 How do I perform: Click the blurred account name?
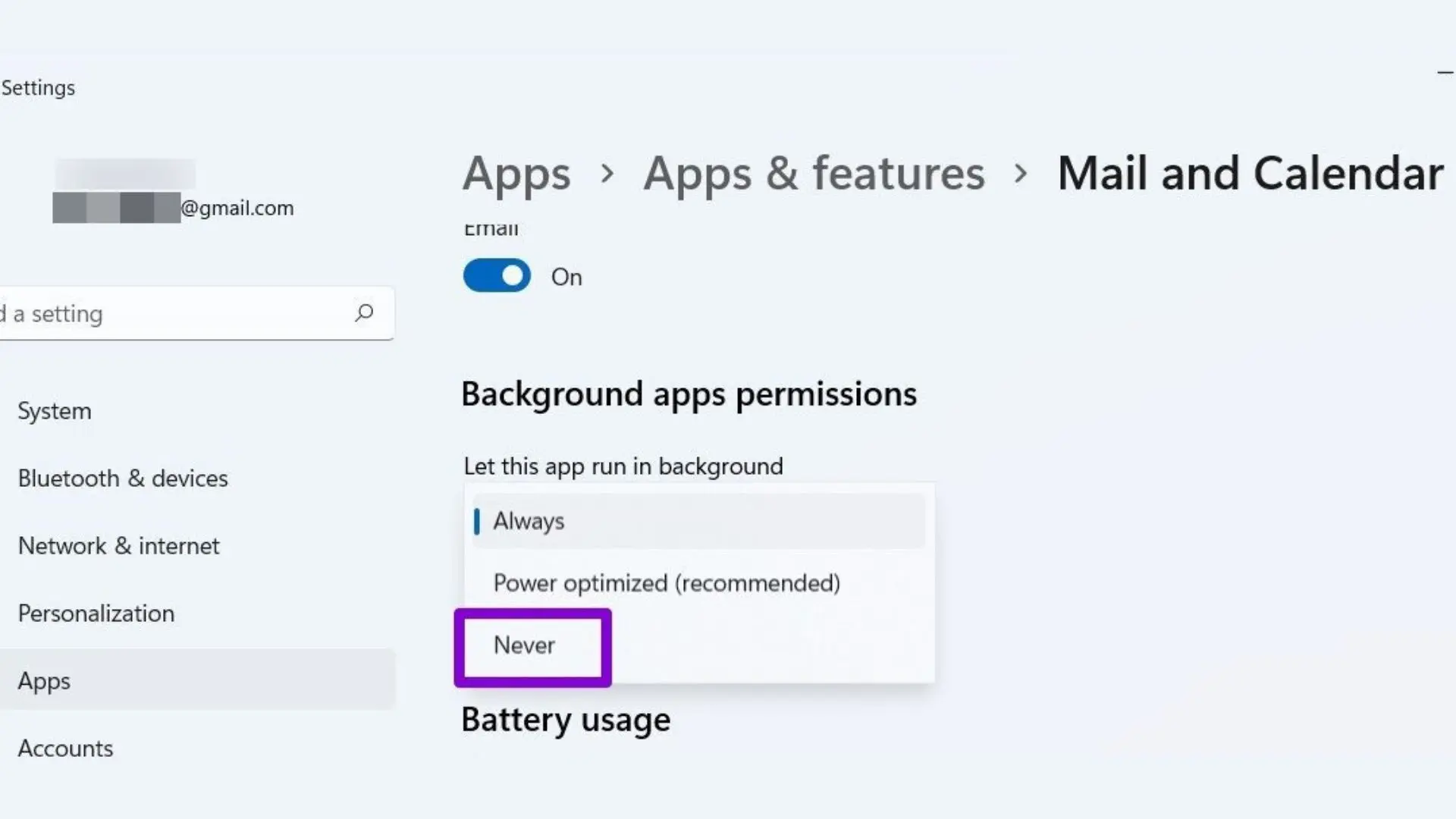click(125, 174)
